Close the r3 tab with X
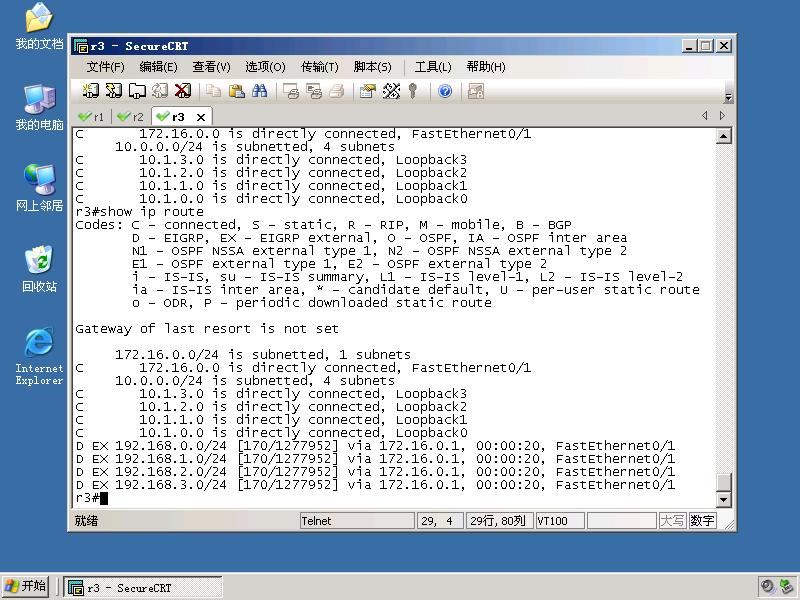 pyautogui.click(x=201, y=117)
